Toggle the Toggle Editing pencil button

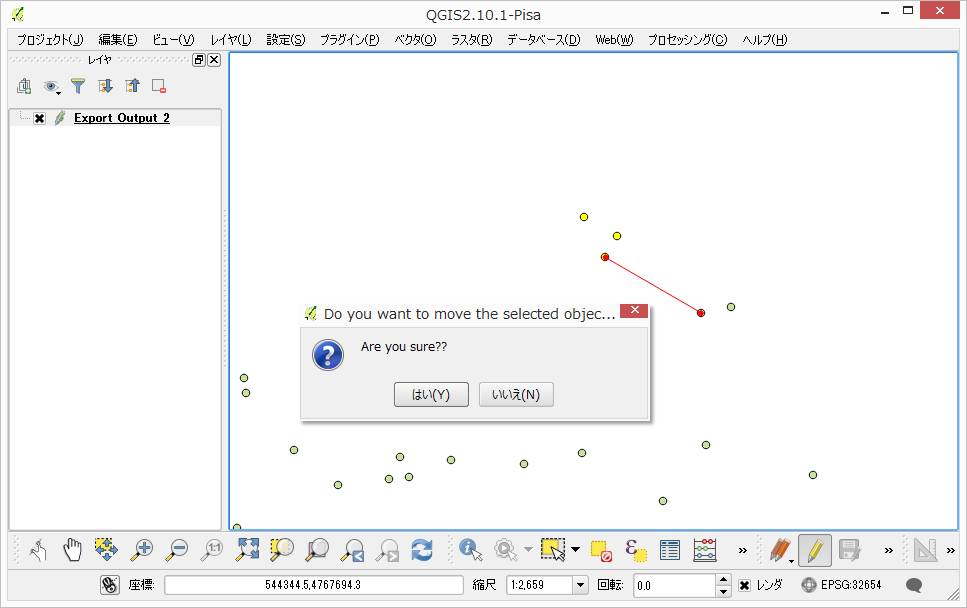(815, 550)
